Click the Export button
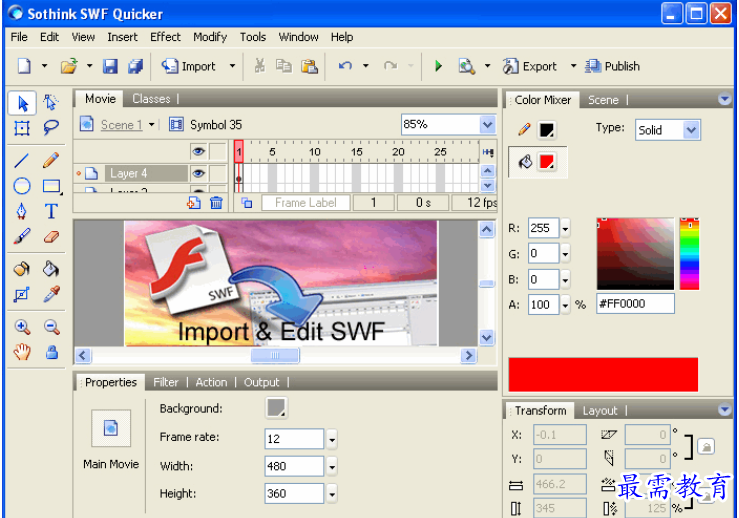 click(530, 66)
